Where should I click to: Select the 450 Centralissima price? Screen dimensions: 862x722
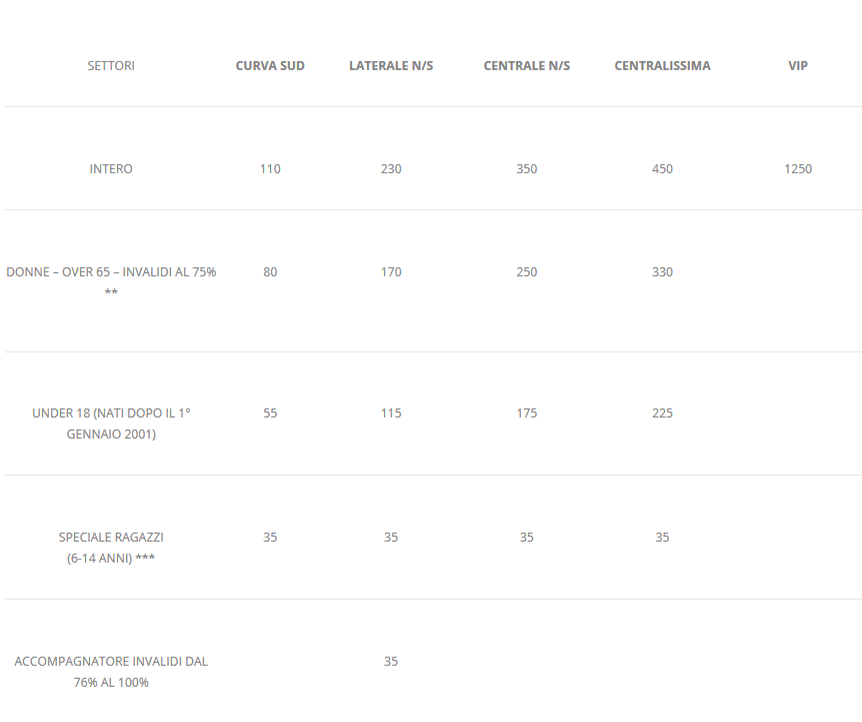click(662, 169)
